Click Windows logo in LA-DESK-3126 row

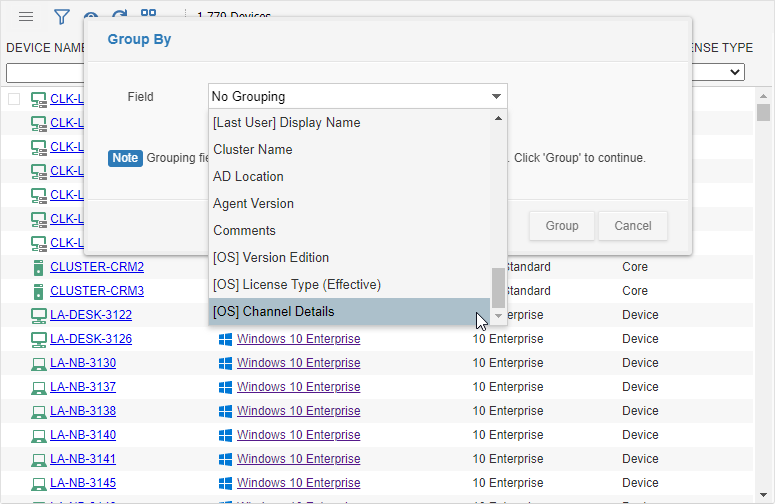[x=225, y=339]
